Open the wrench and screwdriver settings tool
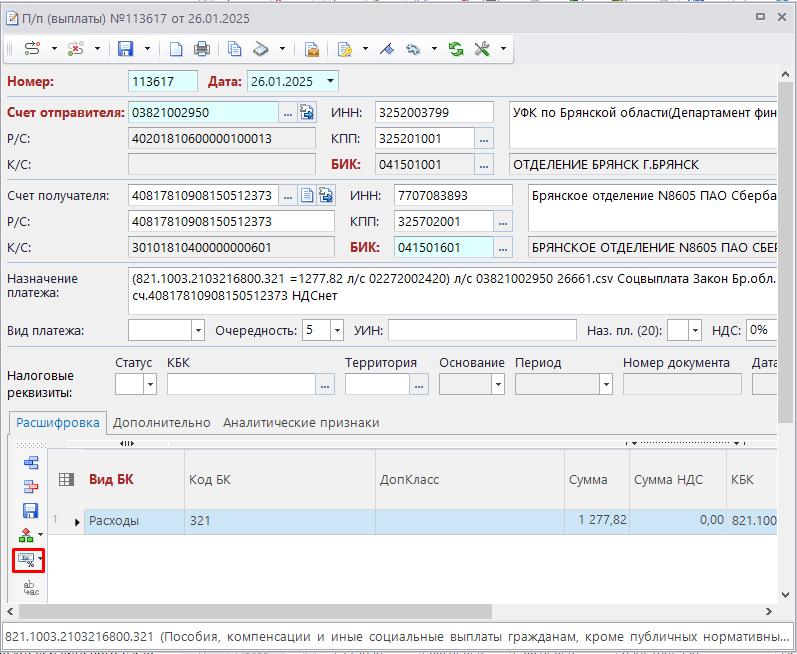This screenshot has height=654, width=797. pos(482,48)
